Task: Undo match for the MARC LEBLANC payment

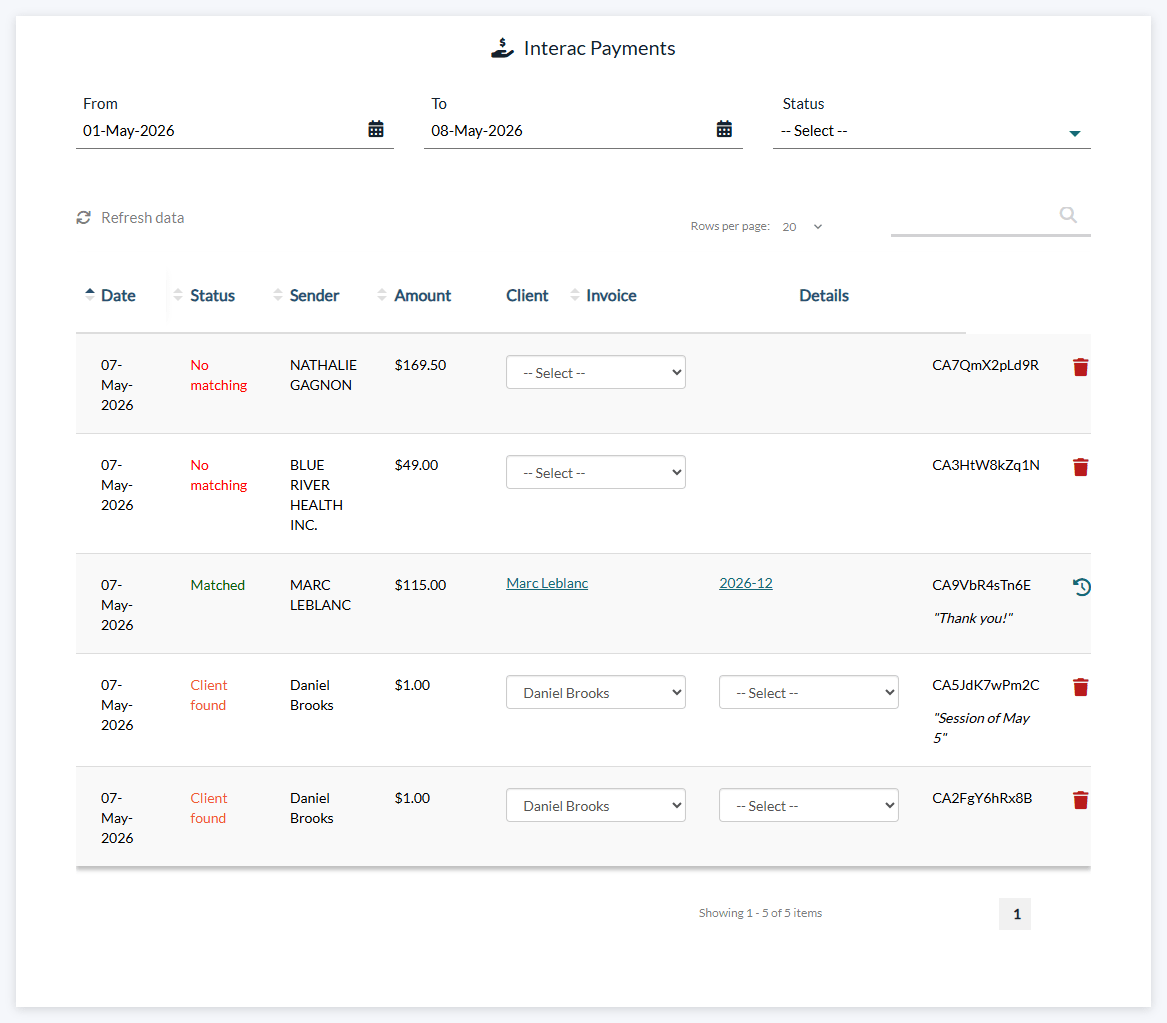Action: pos(1081,587)
